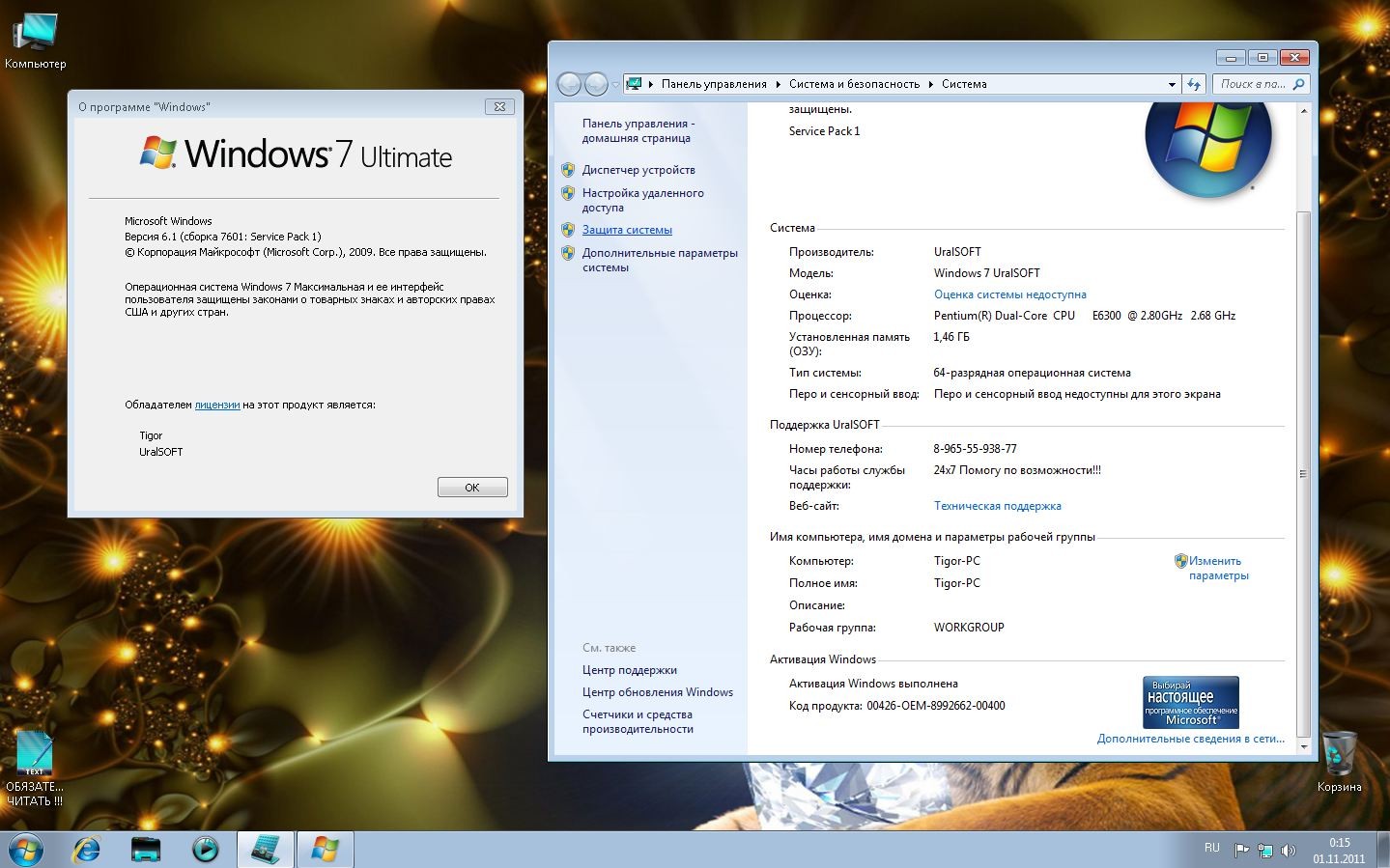Click the forward navigation arrow in System window

click(x=597, y=84)
